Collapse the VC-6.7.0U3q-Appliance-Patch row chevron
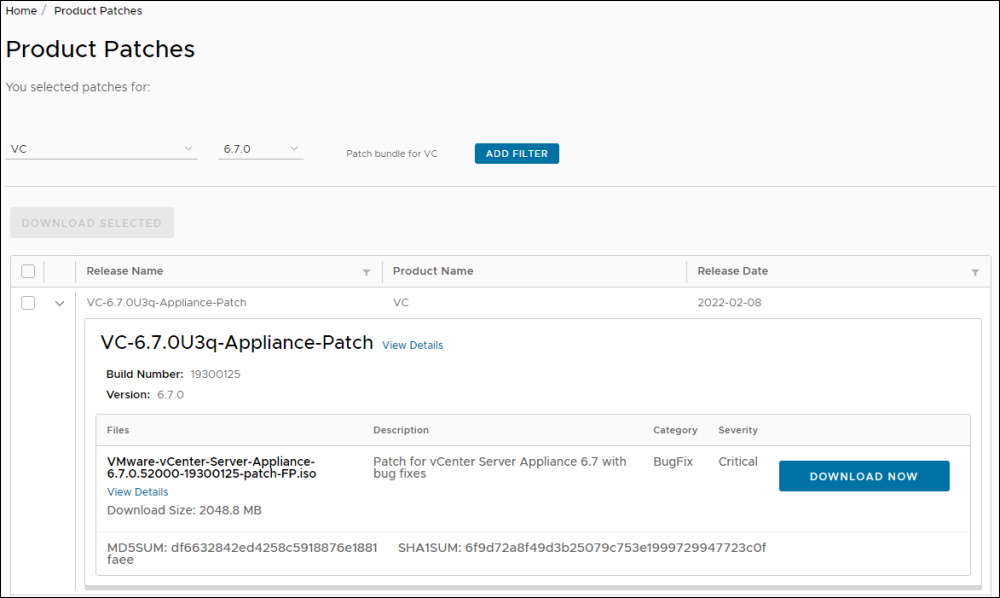 click(59, 303)
